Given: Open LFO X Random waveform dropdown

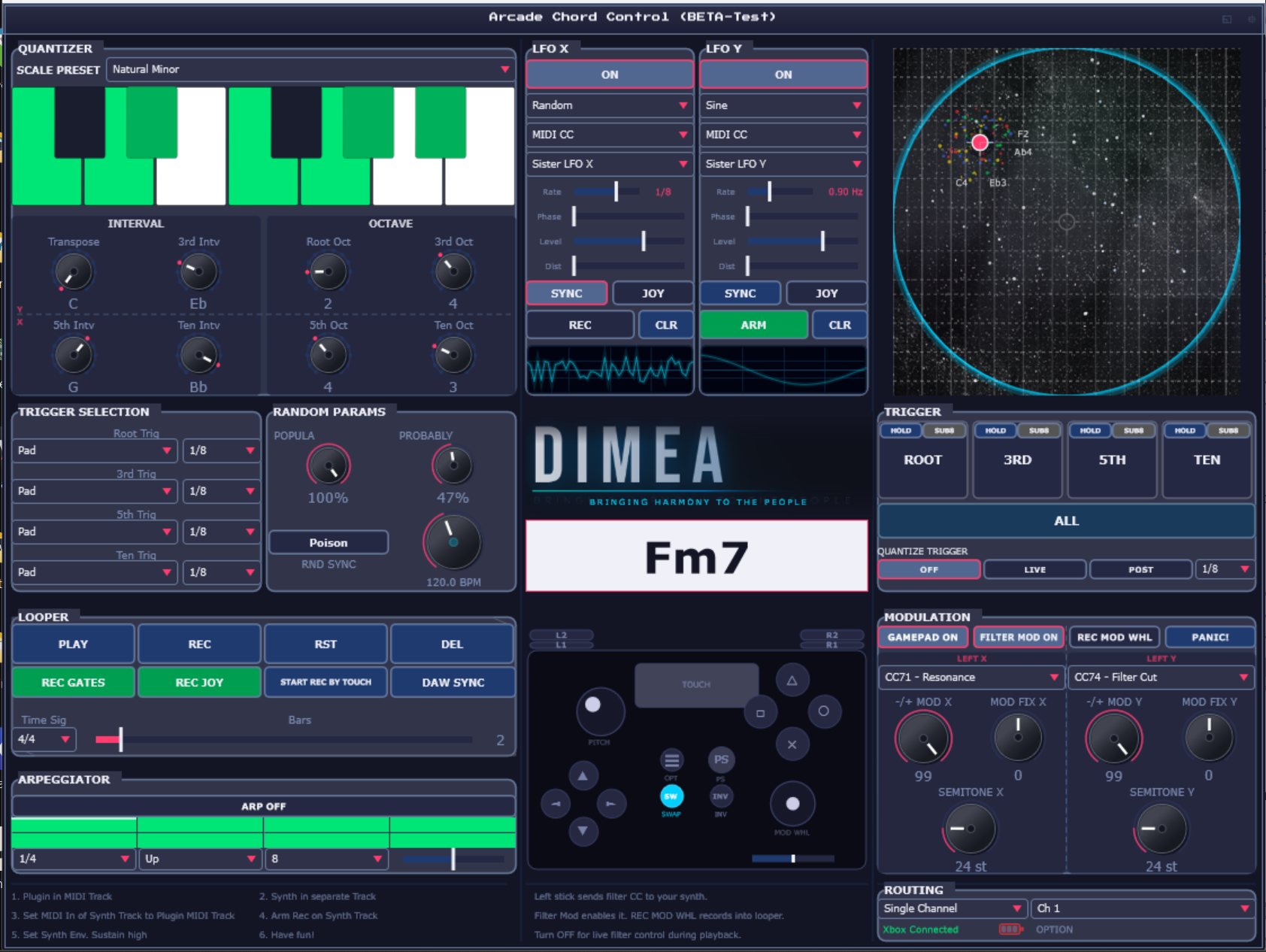Looking at the screenshot, I should (610, 105).
